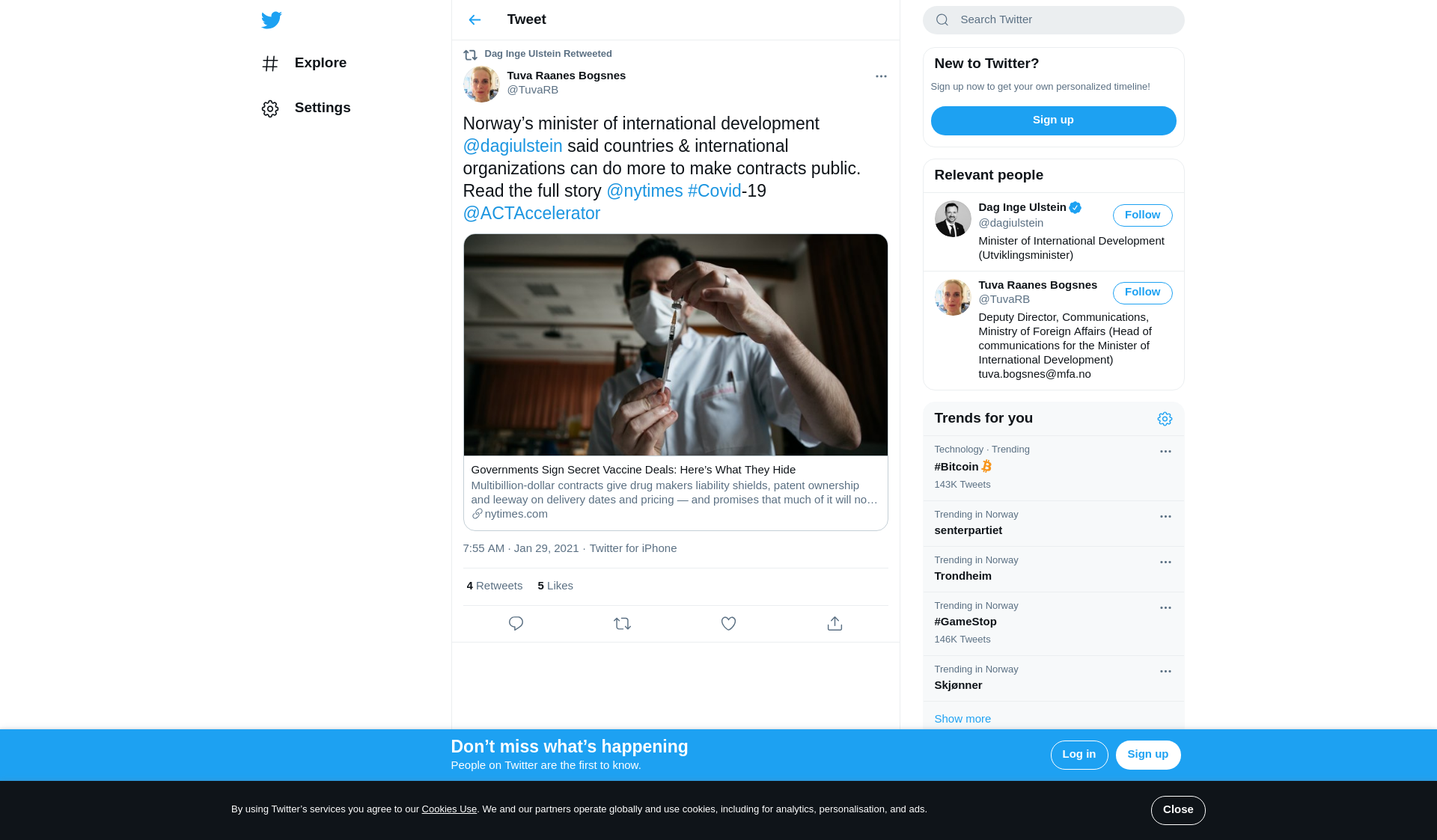
Task: Open more options for the Trondheim trend
Action: 1165,562
